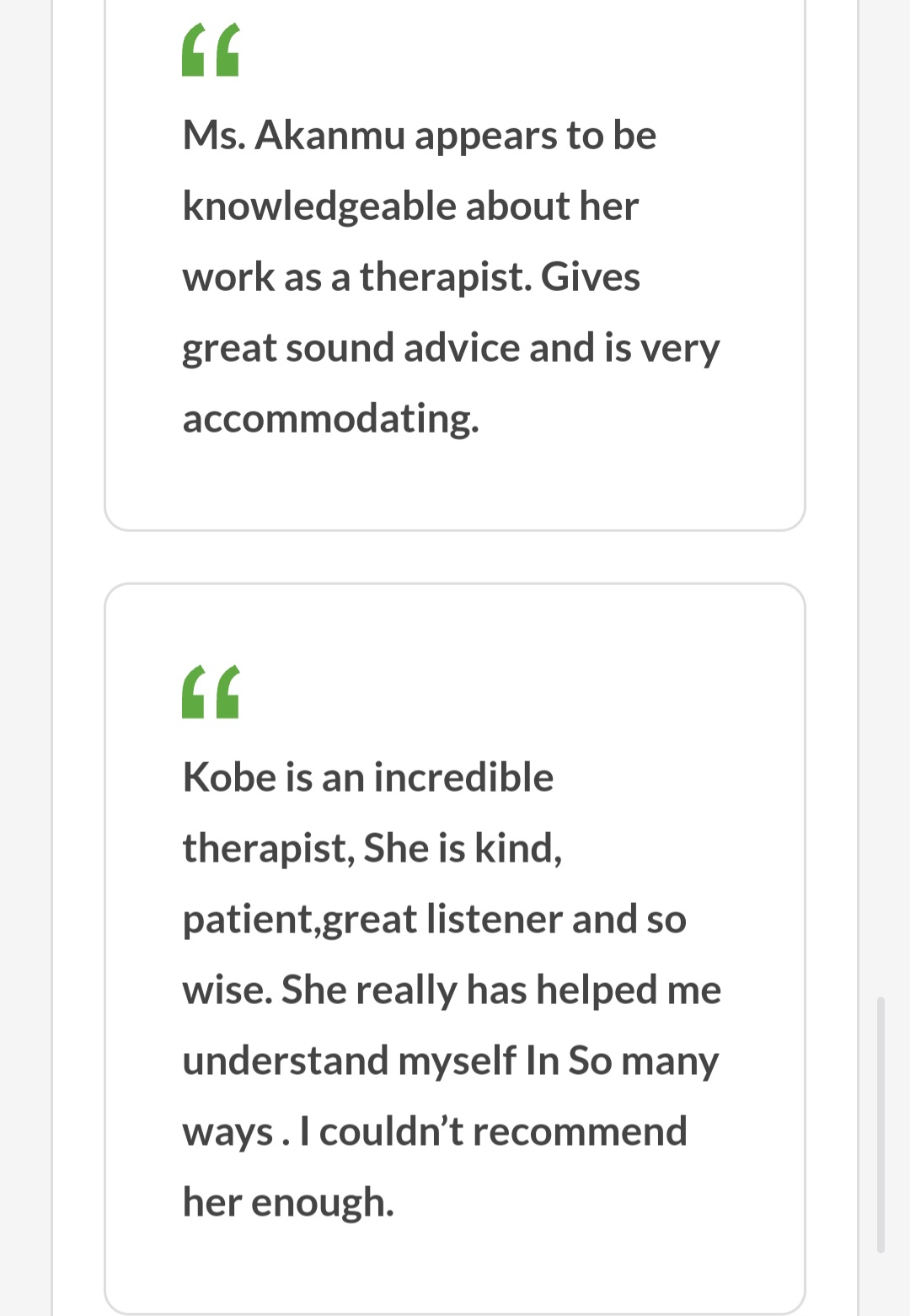Click the word 'accommodating.' in the first review
Viewport: 910px width, 1316px height.
330,418
